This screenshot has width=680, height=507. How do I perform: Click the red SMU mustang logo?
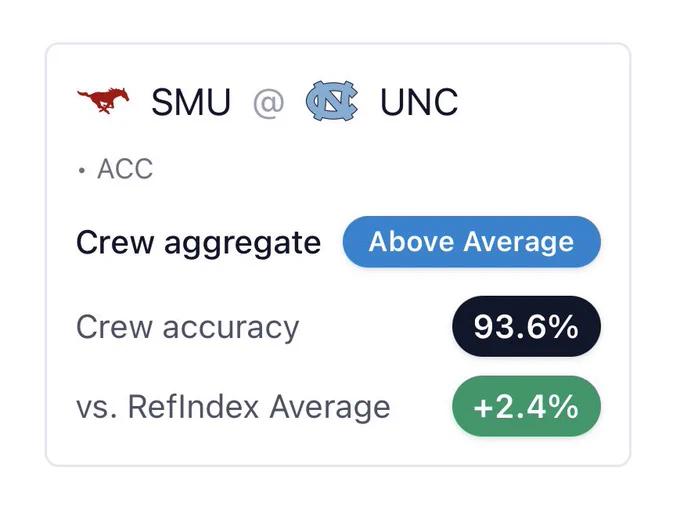pos(103,101)
